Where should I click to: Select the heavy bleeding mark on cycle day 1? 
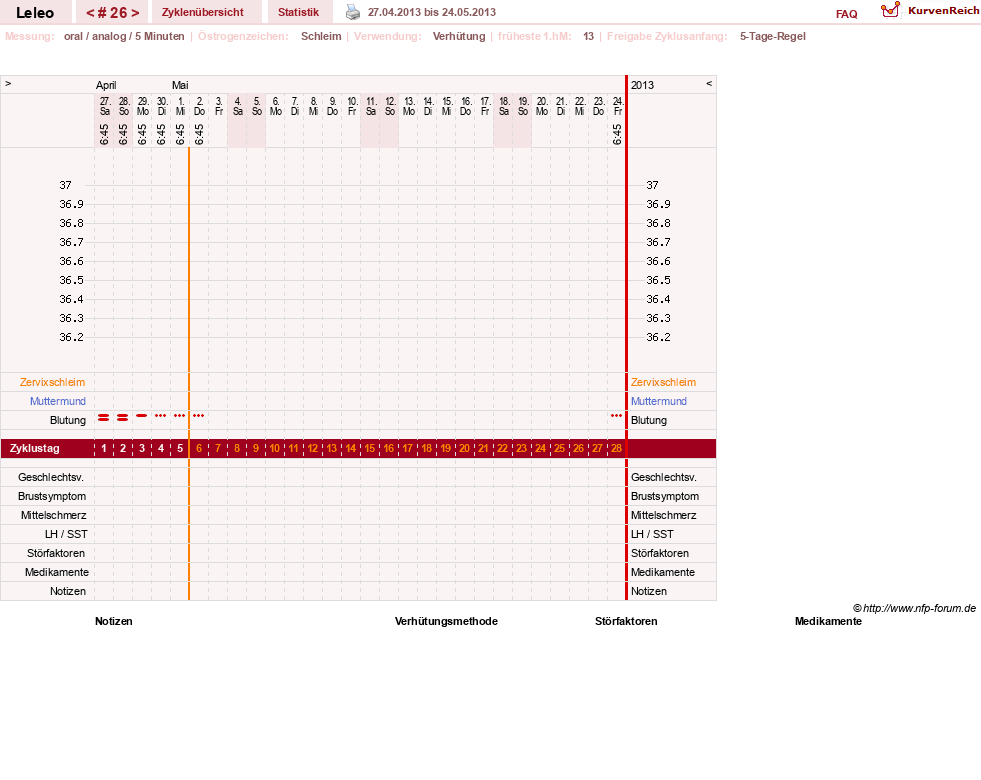point(104,417)
